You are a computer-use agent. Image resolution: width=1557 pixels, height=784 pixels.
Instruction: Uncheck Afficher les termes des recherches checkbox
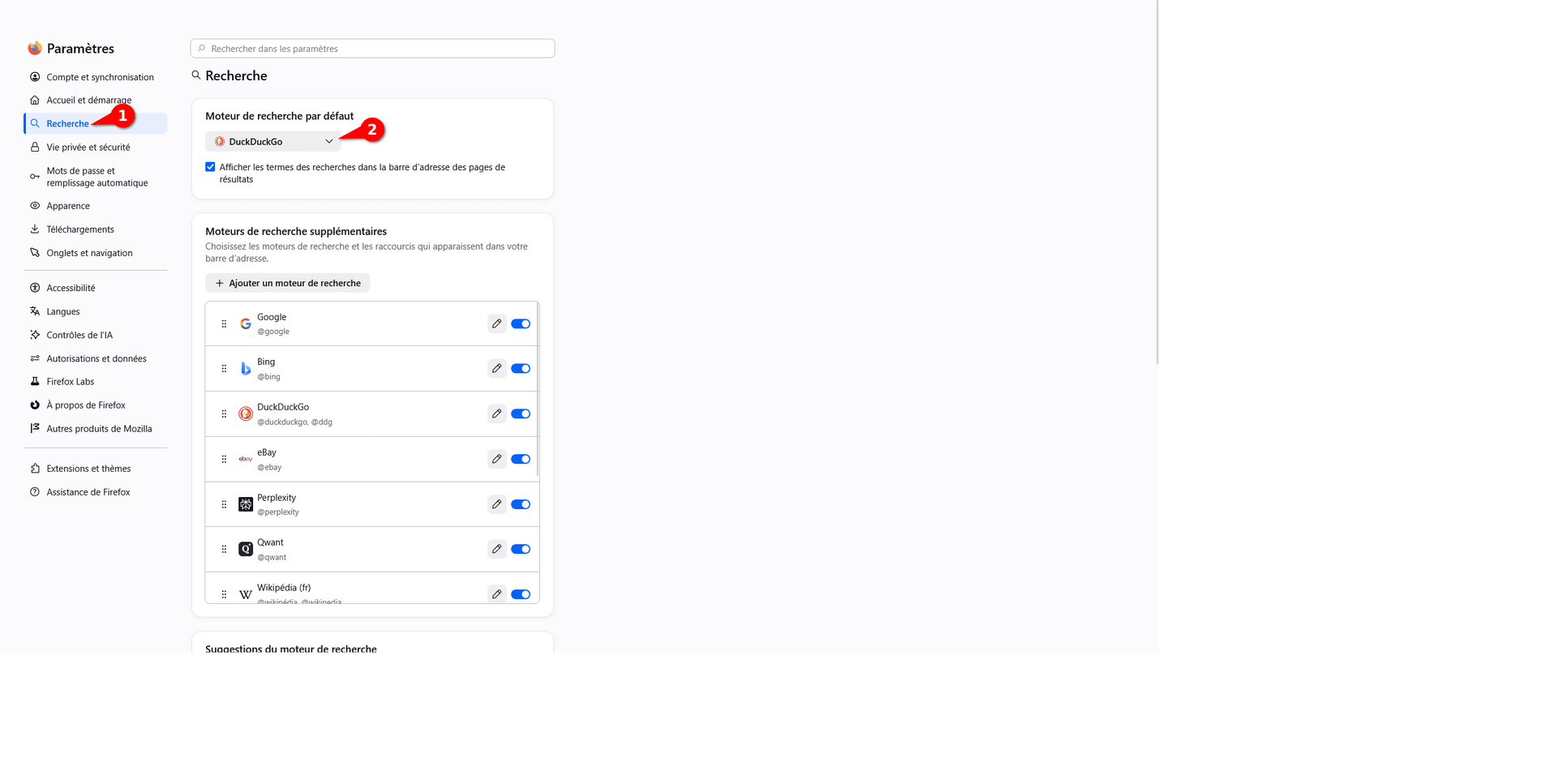(210, 167)
